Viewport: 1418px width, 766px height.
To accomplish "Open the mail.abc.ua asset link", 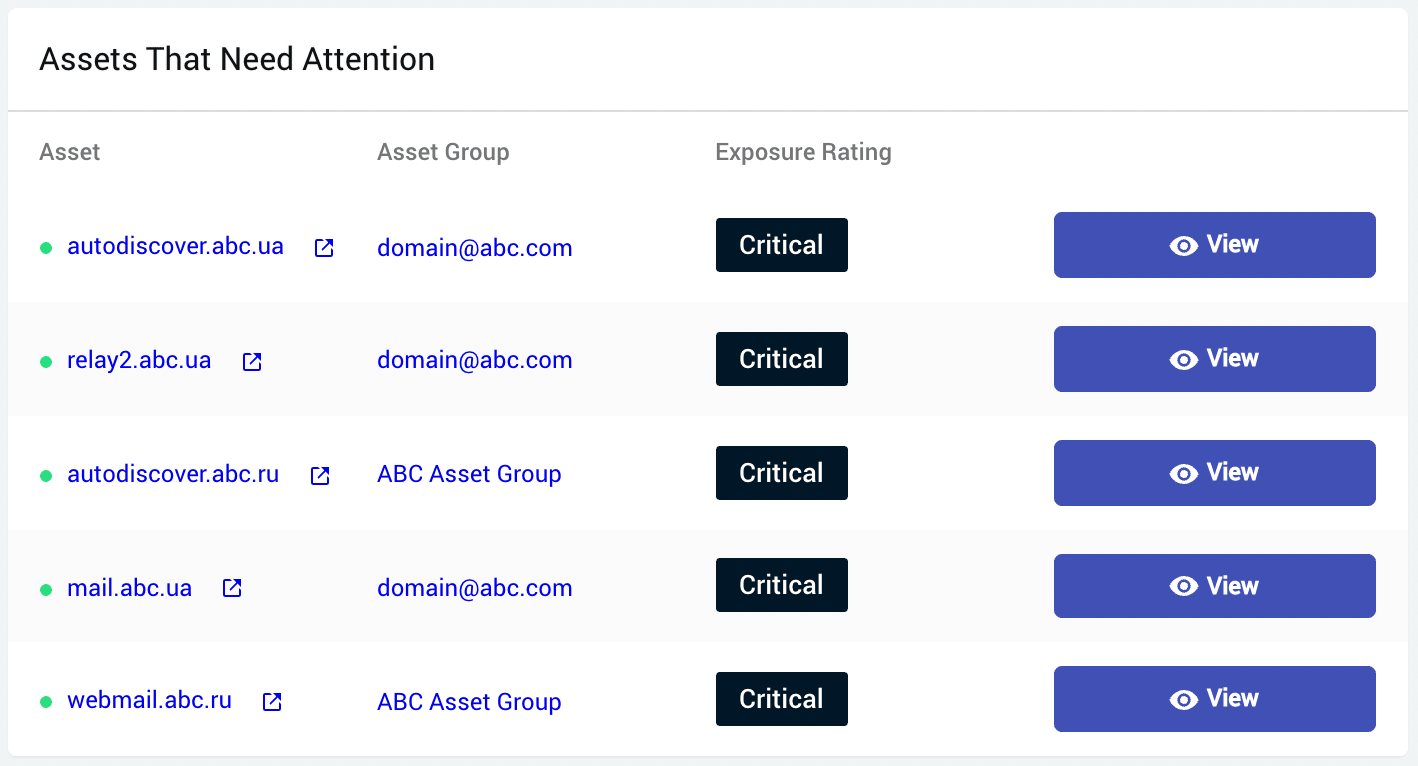I will pyautogui.click(x=129, y=588).
